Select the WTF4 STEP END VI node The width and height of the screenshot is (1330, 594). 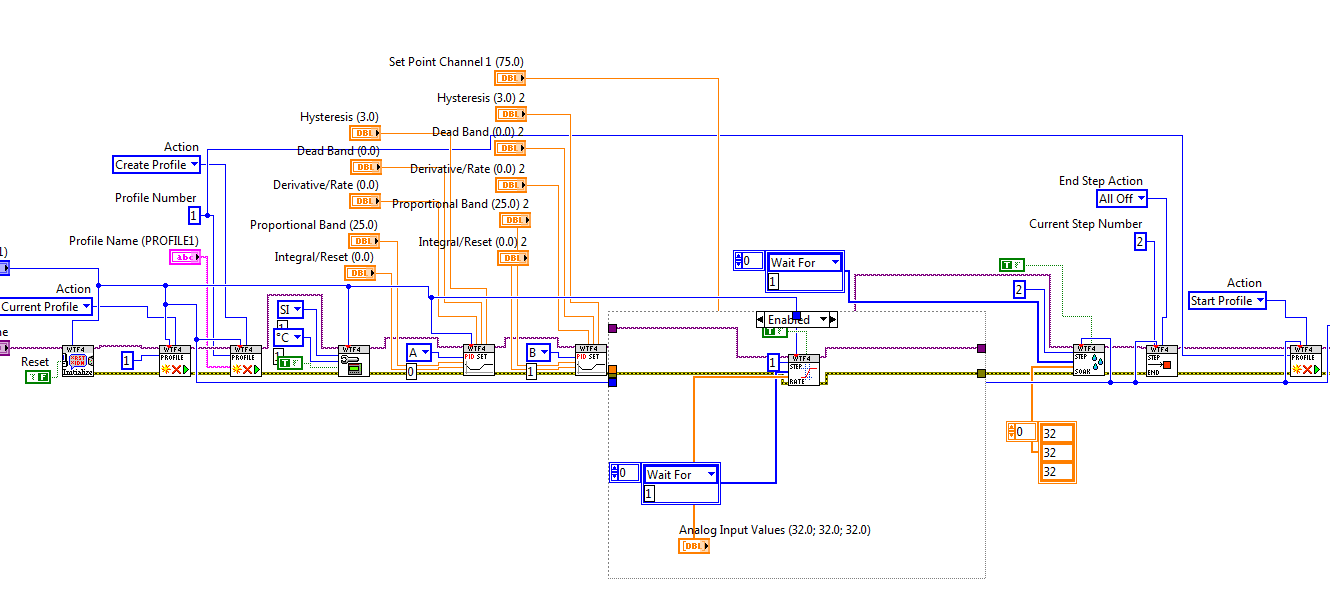coord(1162,360)
